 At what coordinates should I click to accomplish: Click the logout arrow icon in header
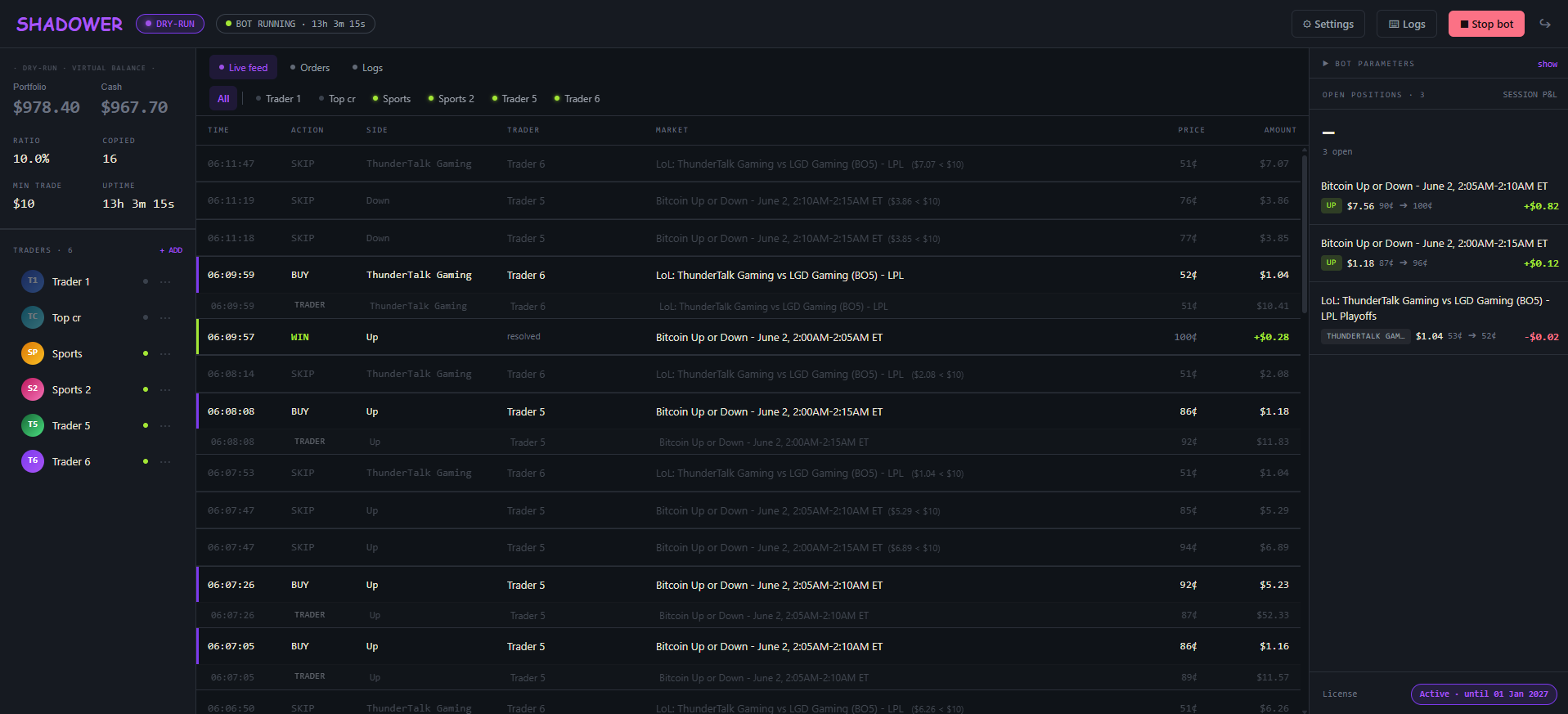pos(1545,24)
